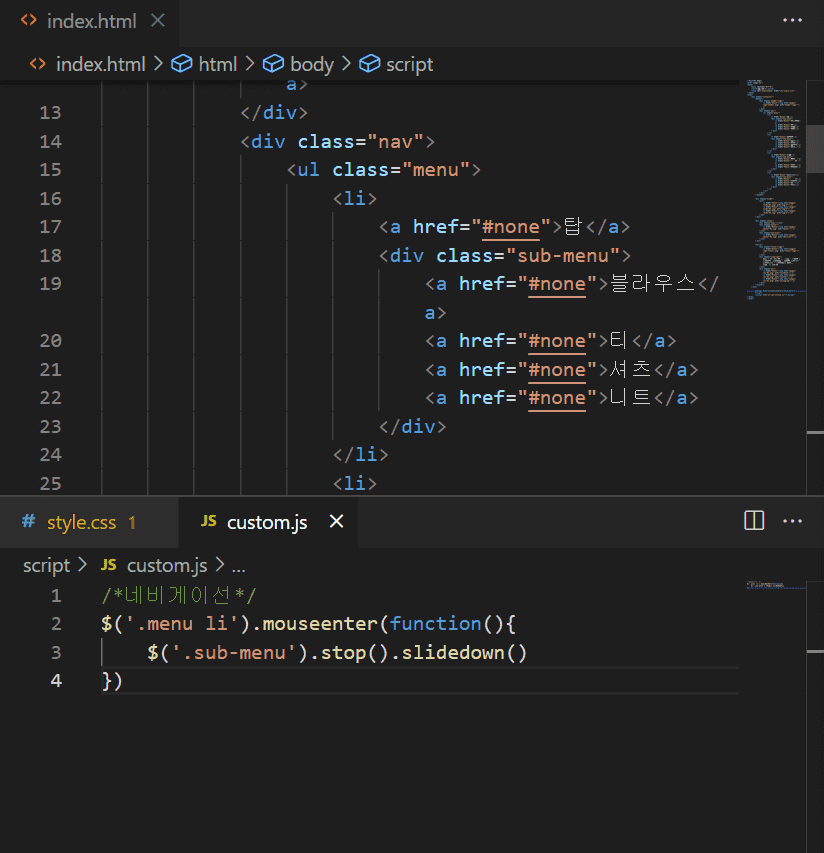
Task: Close the index.html editor tab
Action: tap(157, 20)
